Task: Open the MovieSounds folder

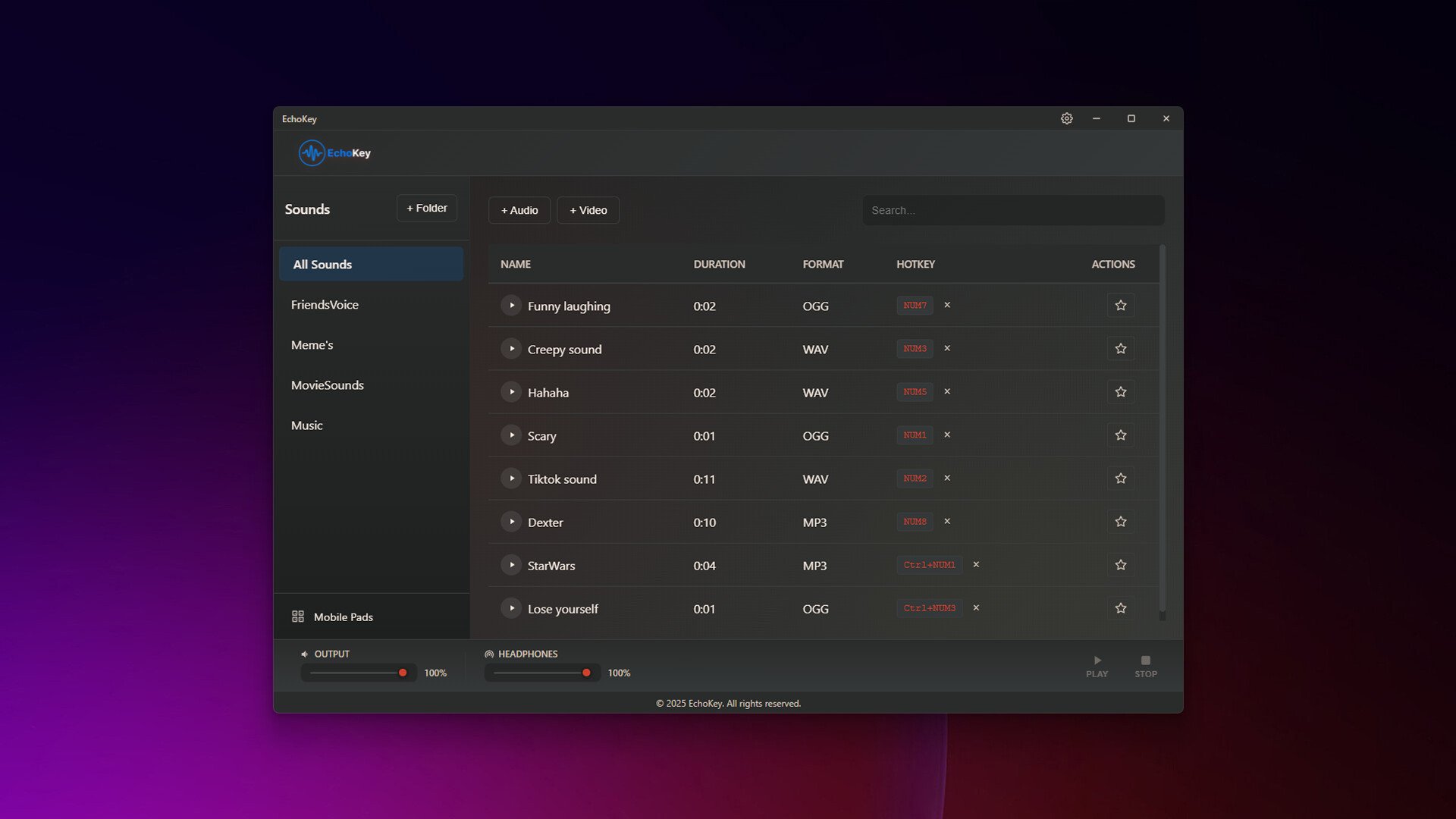Action: pos(328,385)
